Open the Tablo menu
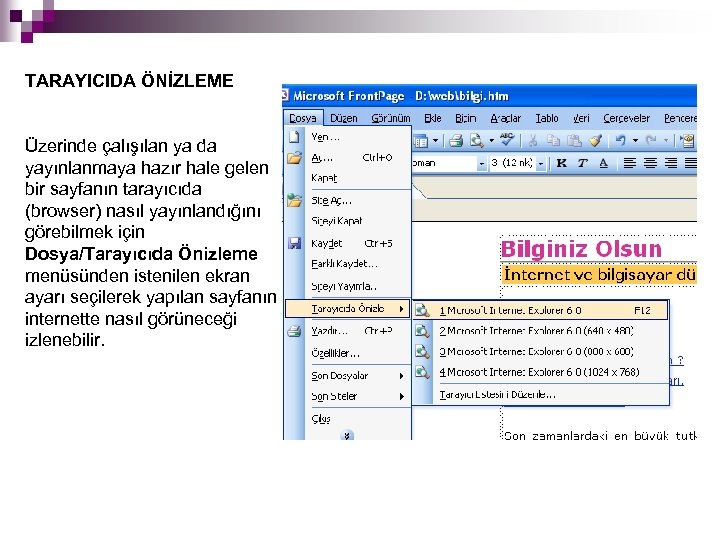The image size is (720, 540). (546, 118)
